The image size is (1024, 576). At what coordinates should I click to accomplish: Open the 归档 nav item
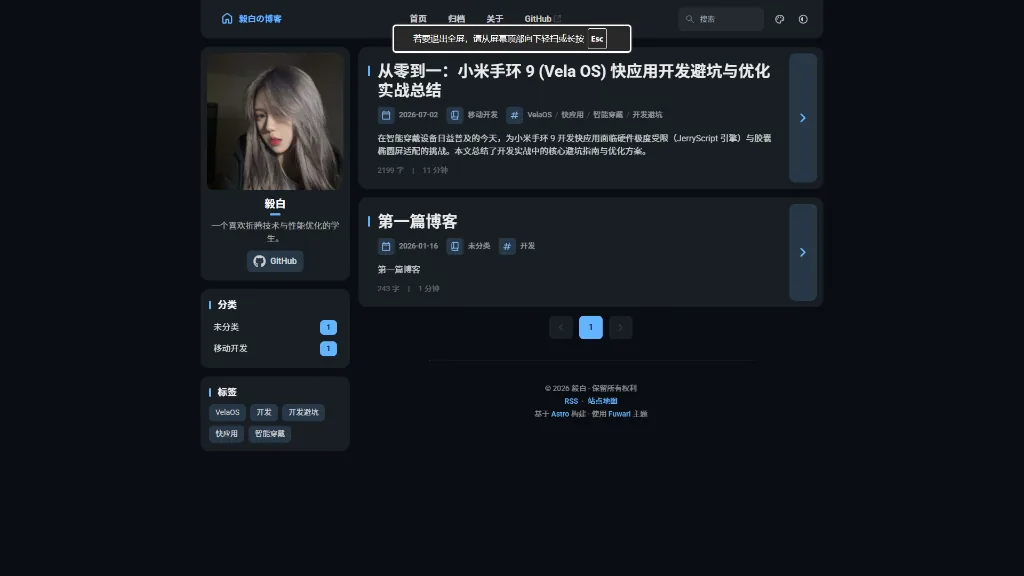click(456, 19)
